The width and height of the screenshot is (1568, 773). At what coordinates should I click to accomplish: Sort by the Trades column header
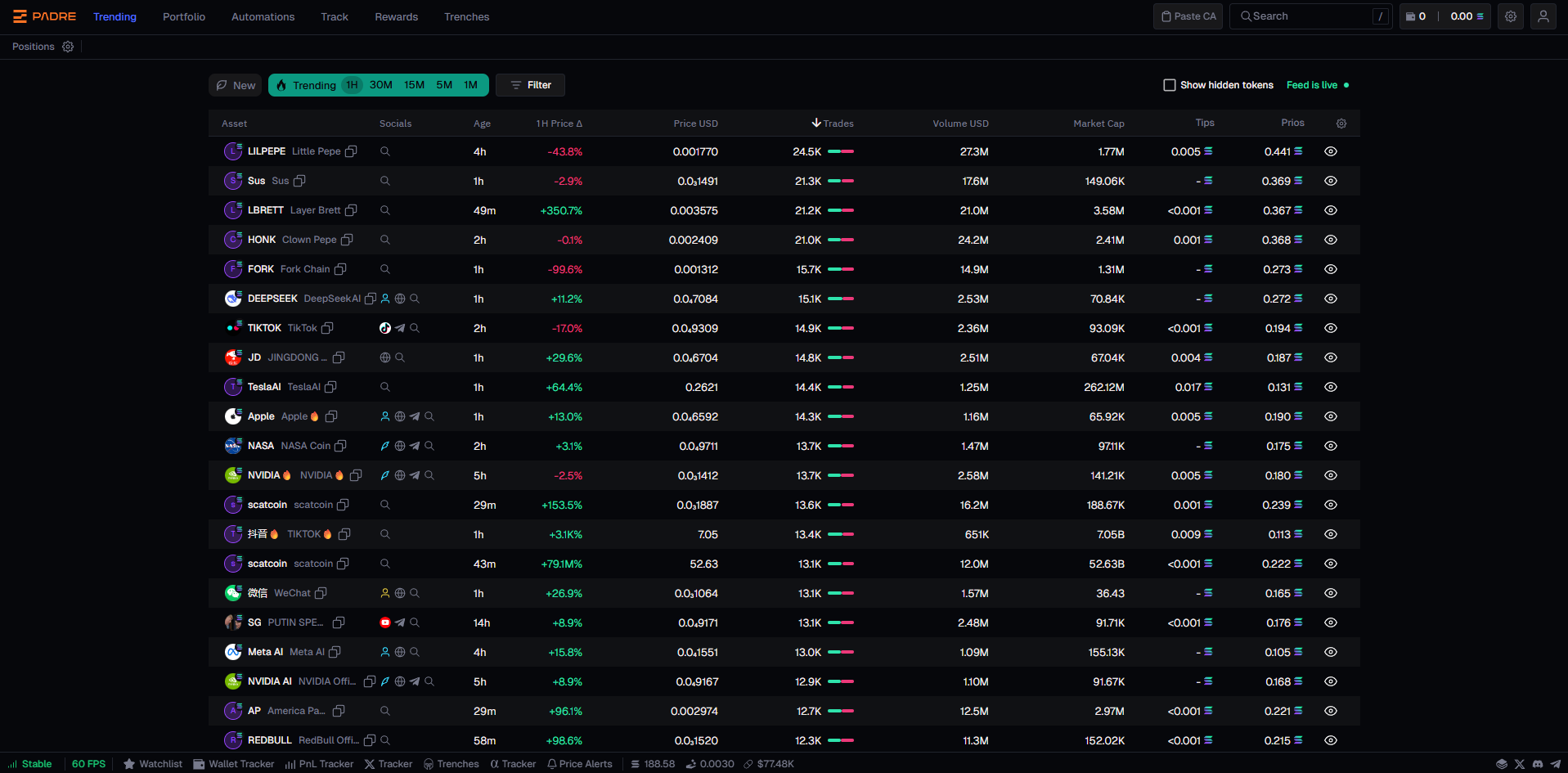[833, 124]
